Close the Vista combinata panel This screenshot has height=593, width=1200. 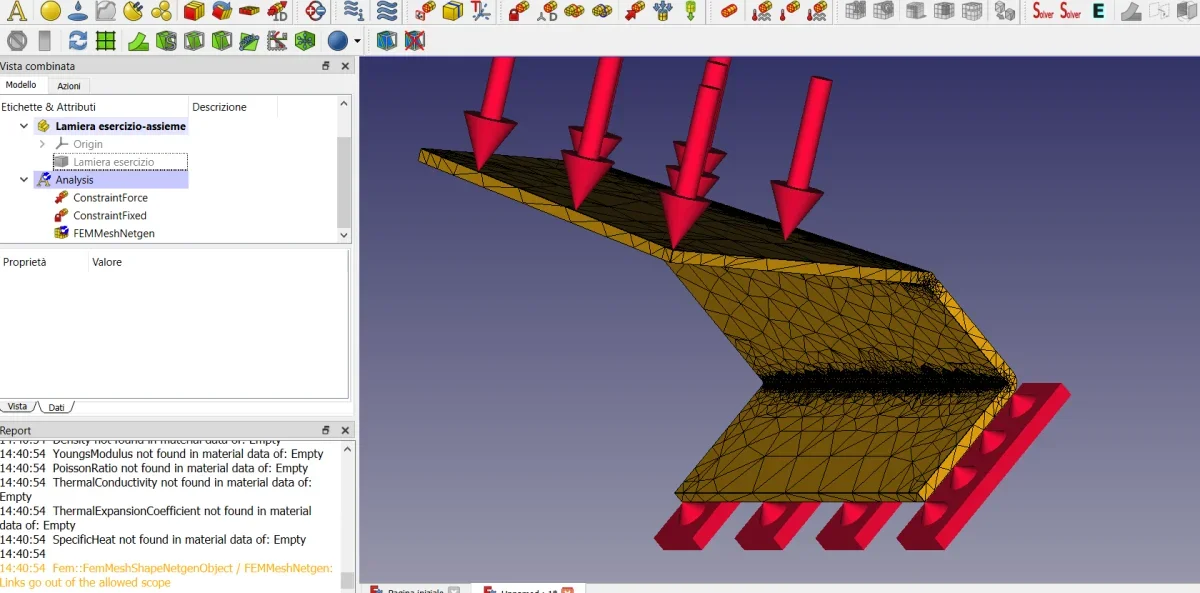point(345,66)
